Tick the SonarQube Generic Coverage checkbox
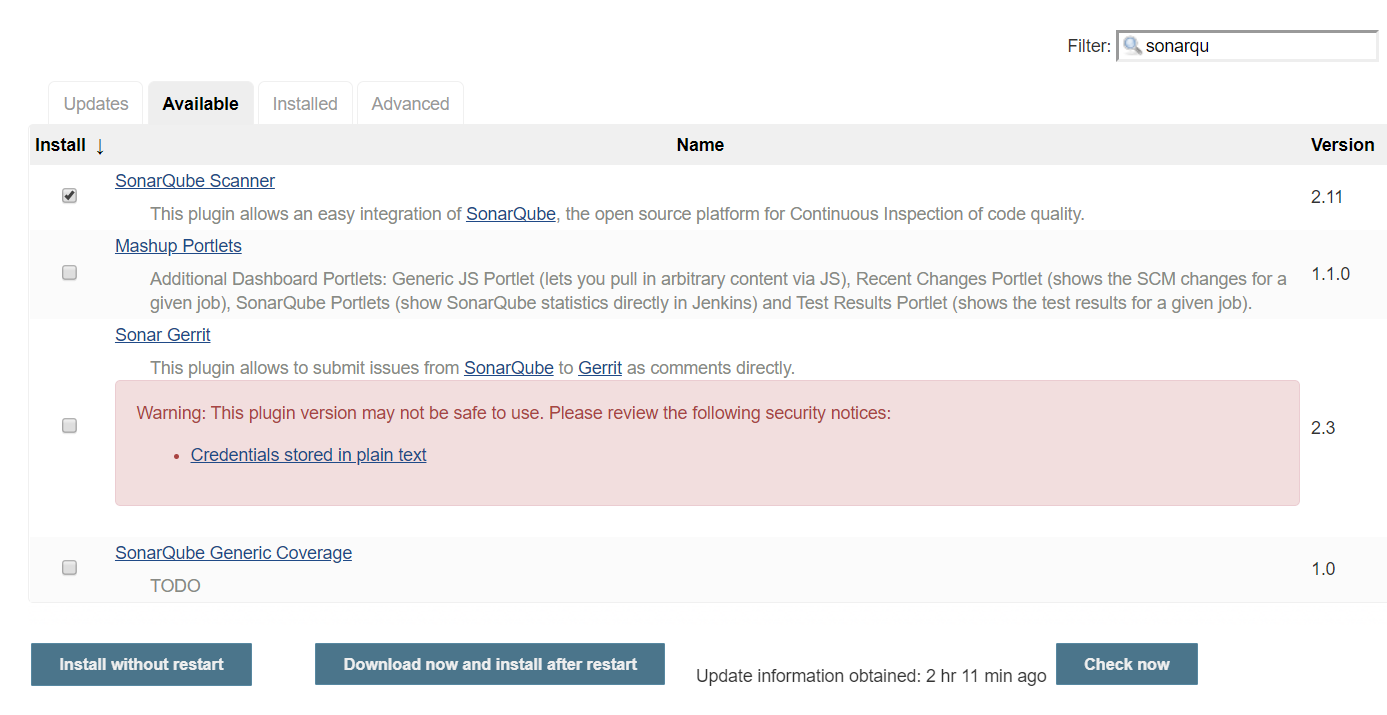Image resolution: width=1387 pixels, height=715 pixels. click(69, 567)
